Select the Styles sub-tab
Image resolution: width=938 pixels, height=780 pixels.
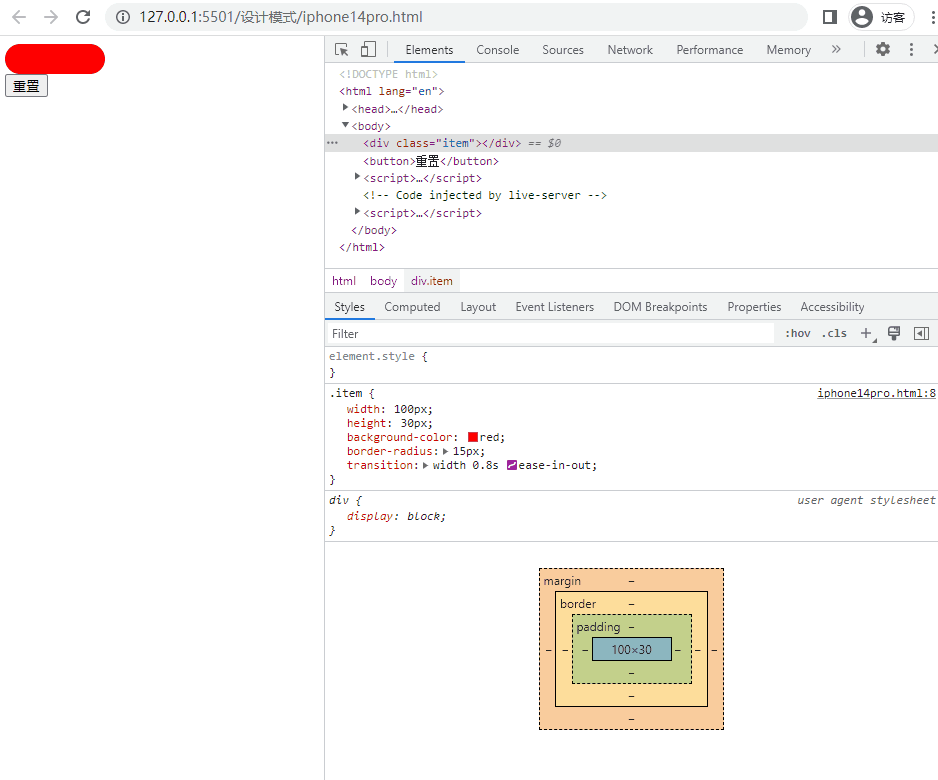(349, 307)
